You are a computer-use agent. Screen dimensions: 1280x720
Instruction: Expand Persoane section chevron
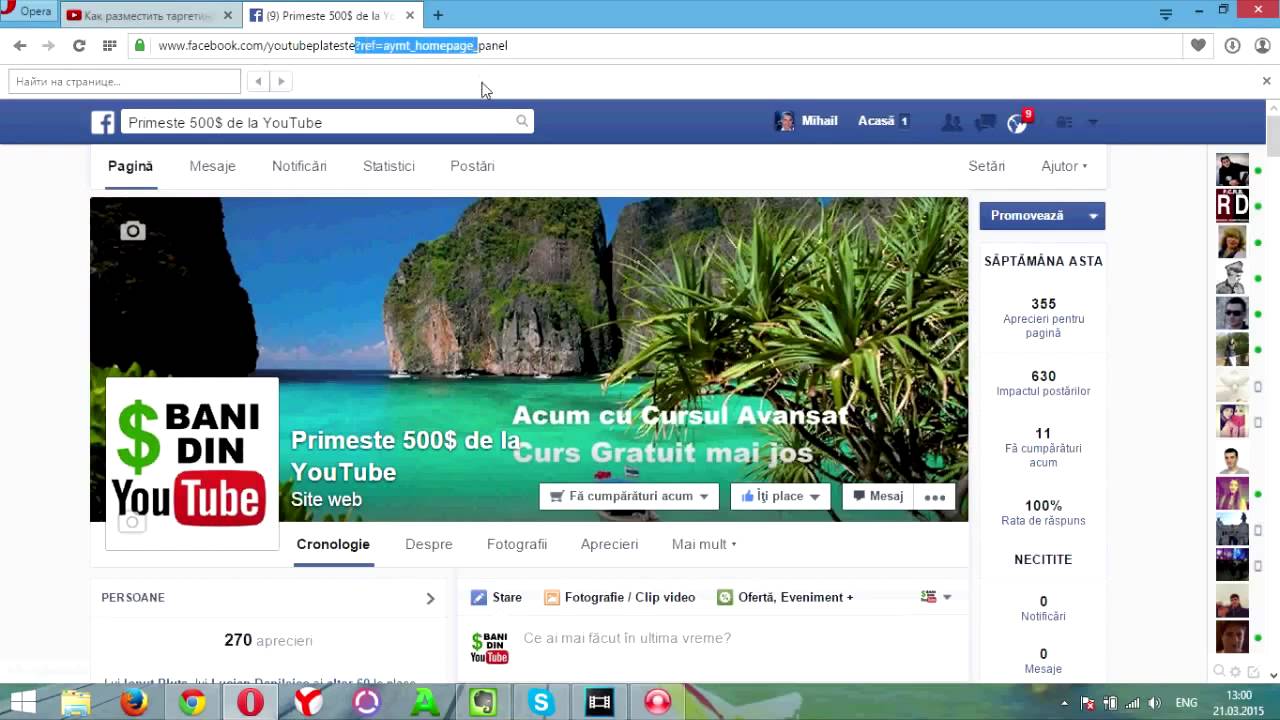430,598
